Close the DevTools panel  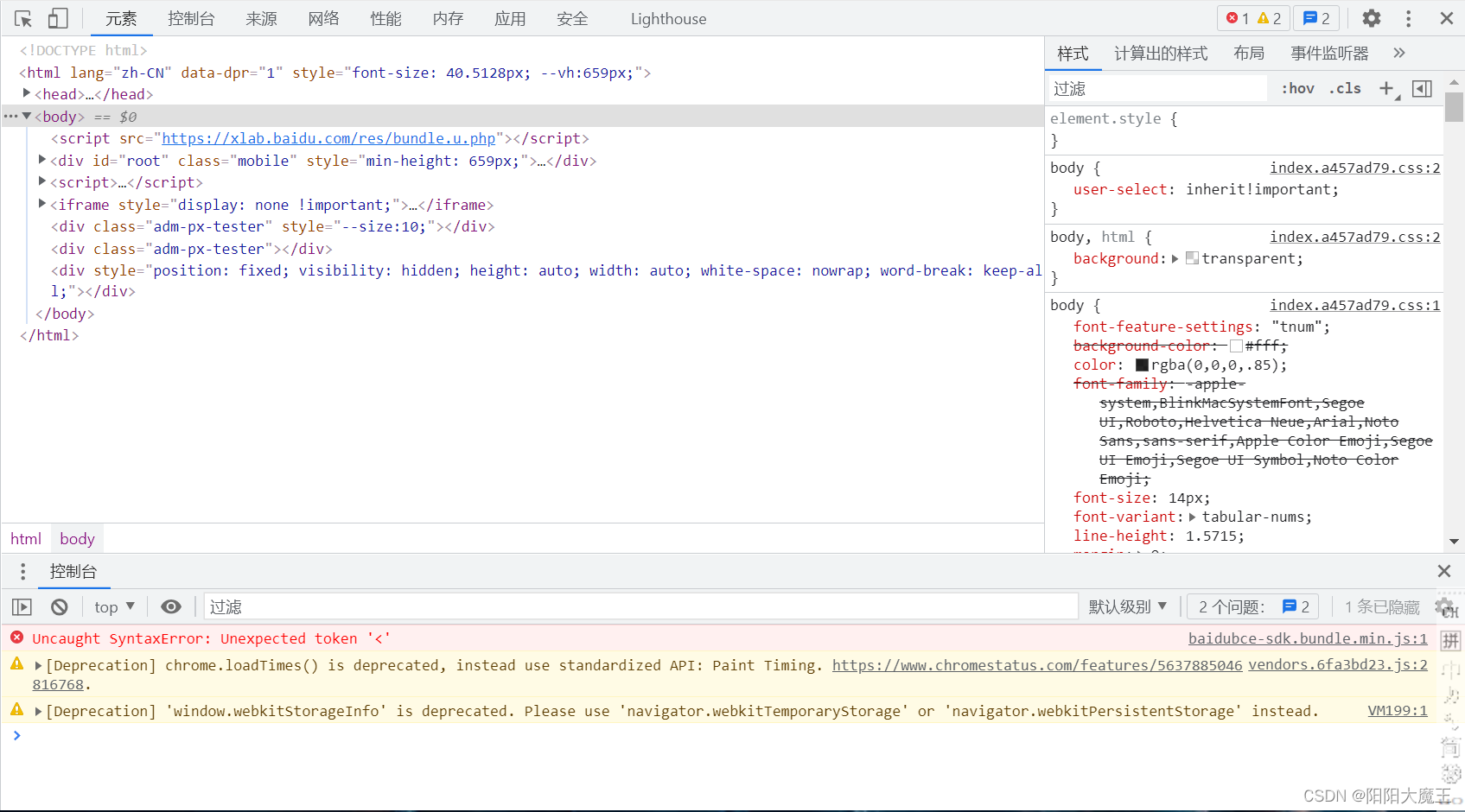tap(1446, 18)
